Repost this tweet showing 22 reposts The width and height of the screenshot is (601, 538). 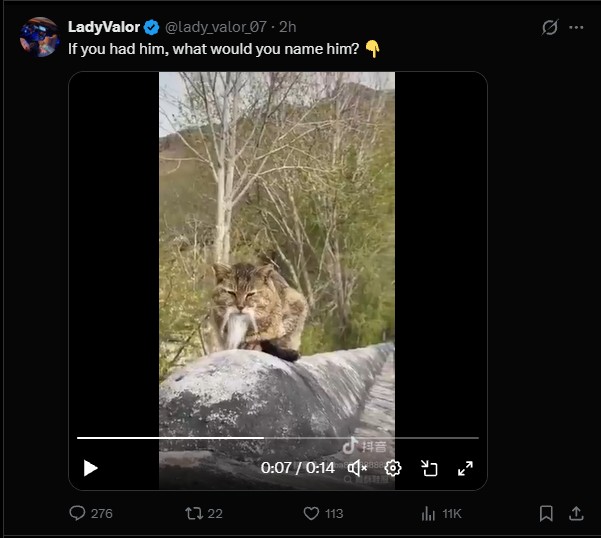(x=204, y=513)
